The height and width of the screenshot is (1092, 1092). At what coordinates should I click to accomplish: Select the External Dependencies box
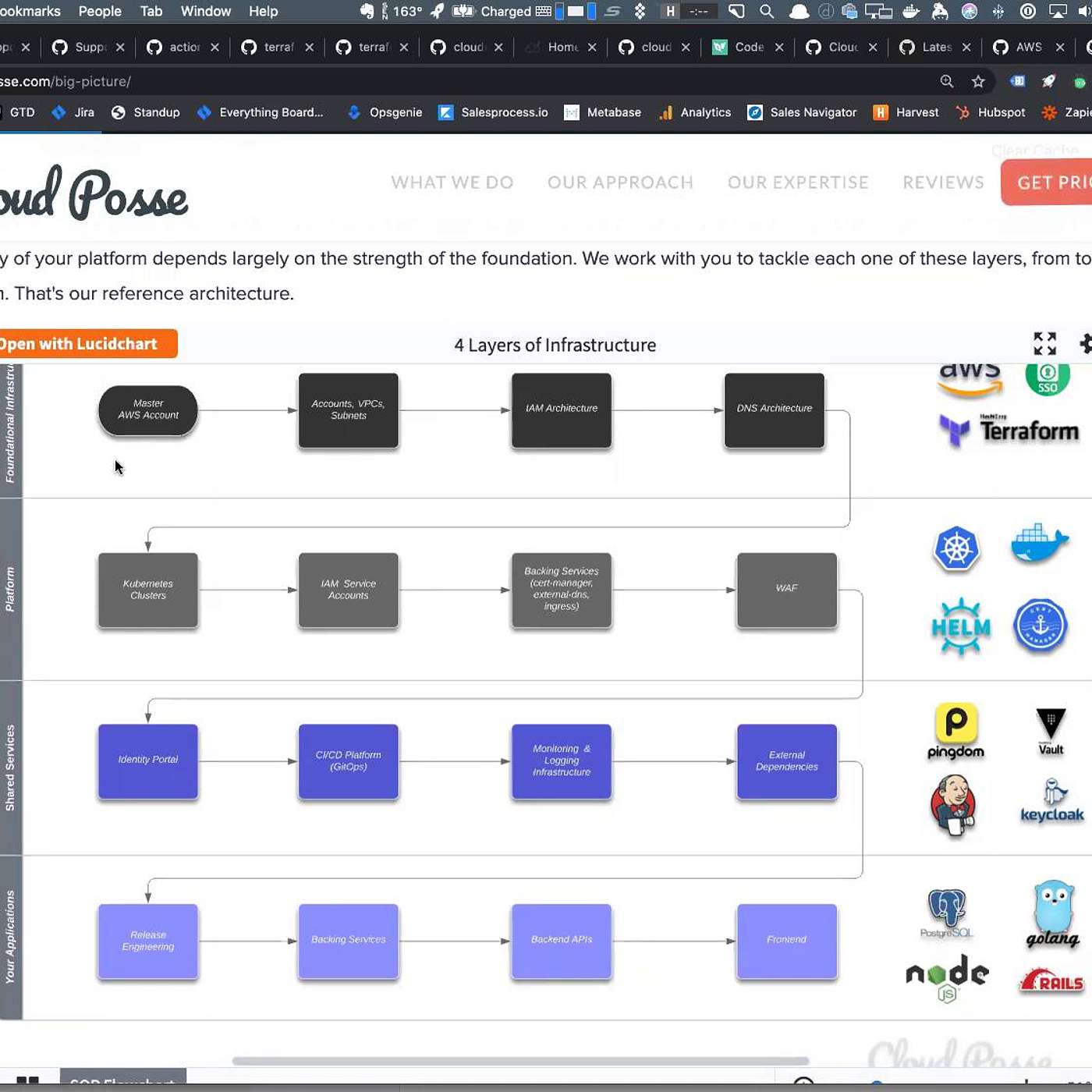787,761
